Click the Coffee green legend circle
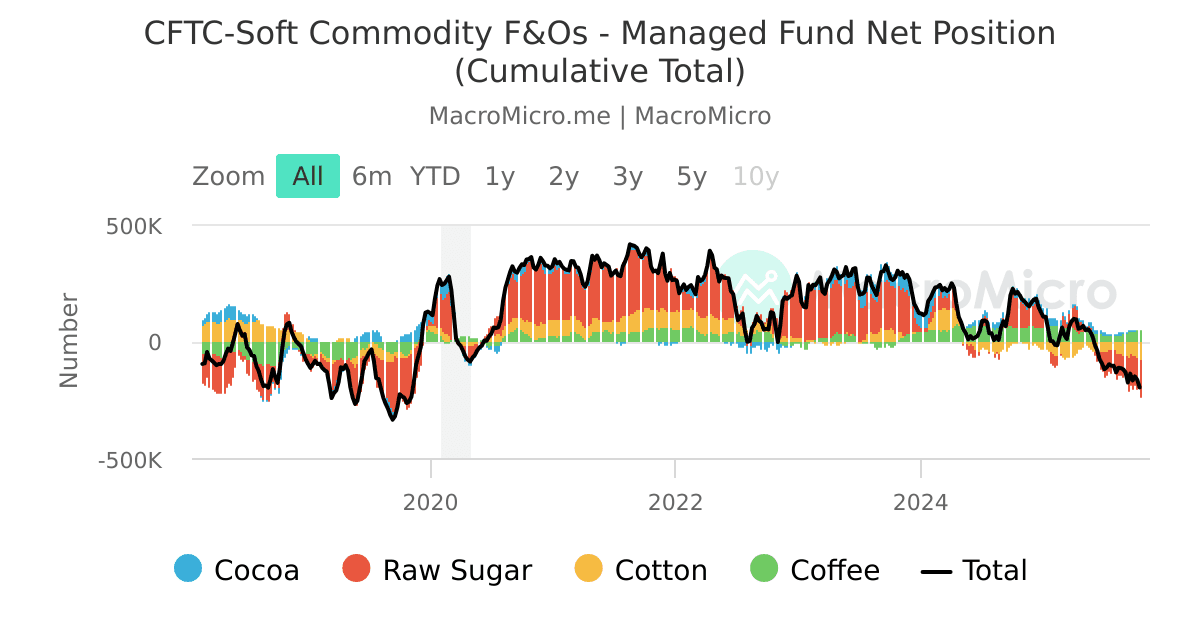This screenshot has width=1200, height=630. [x=764, y=569]
